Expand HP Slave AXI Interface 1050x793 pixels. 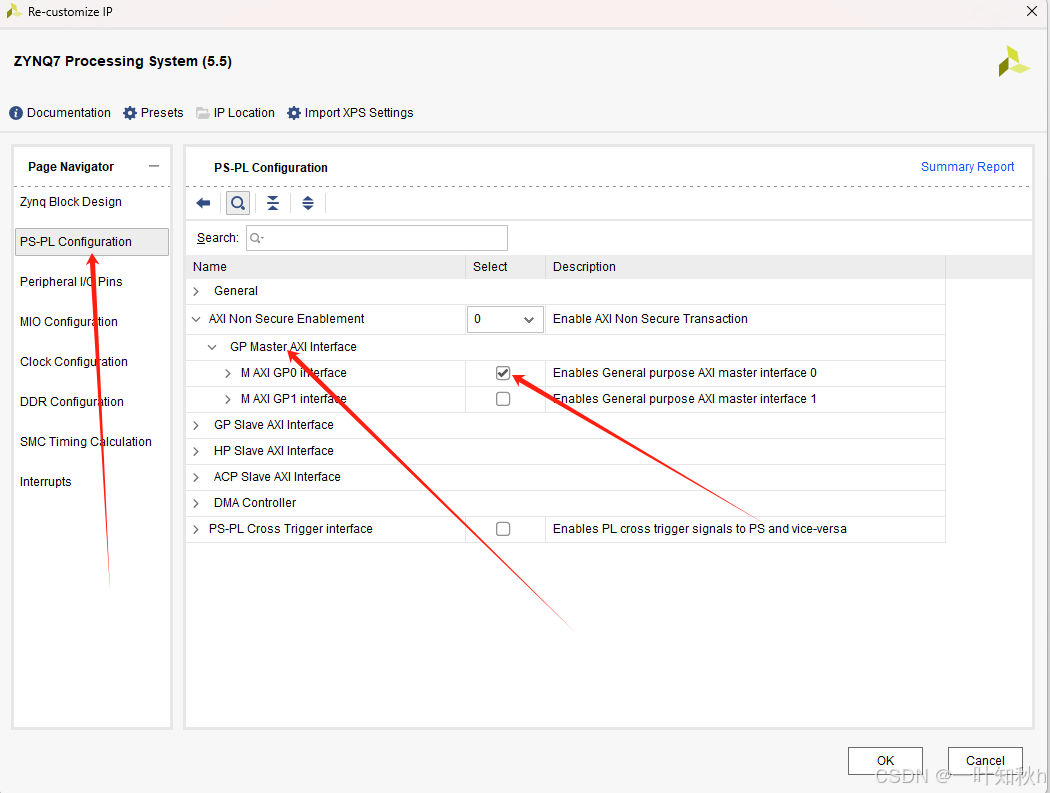point(196,451)
